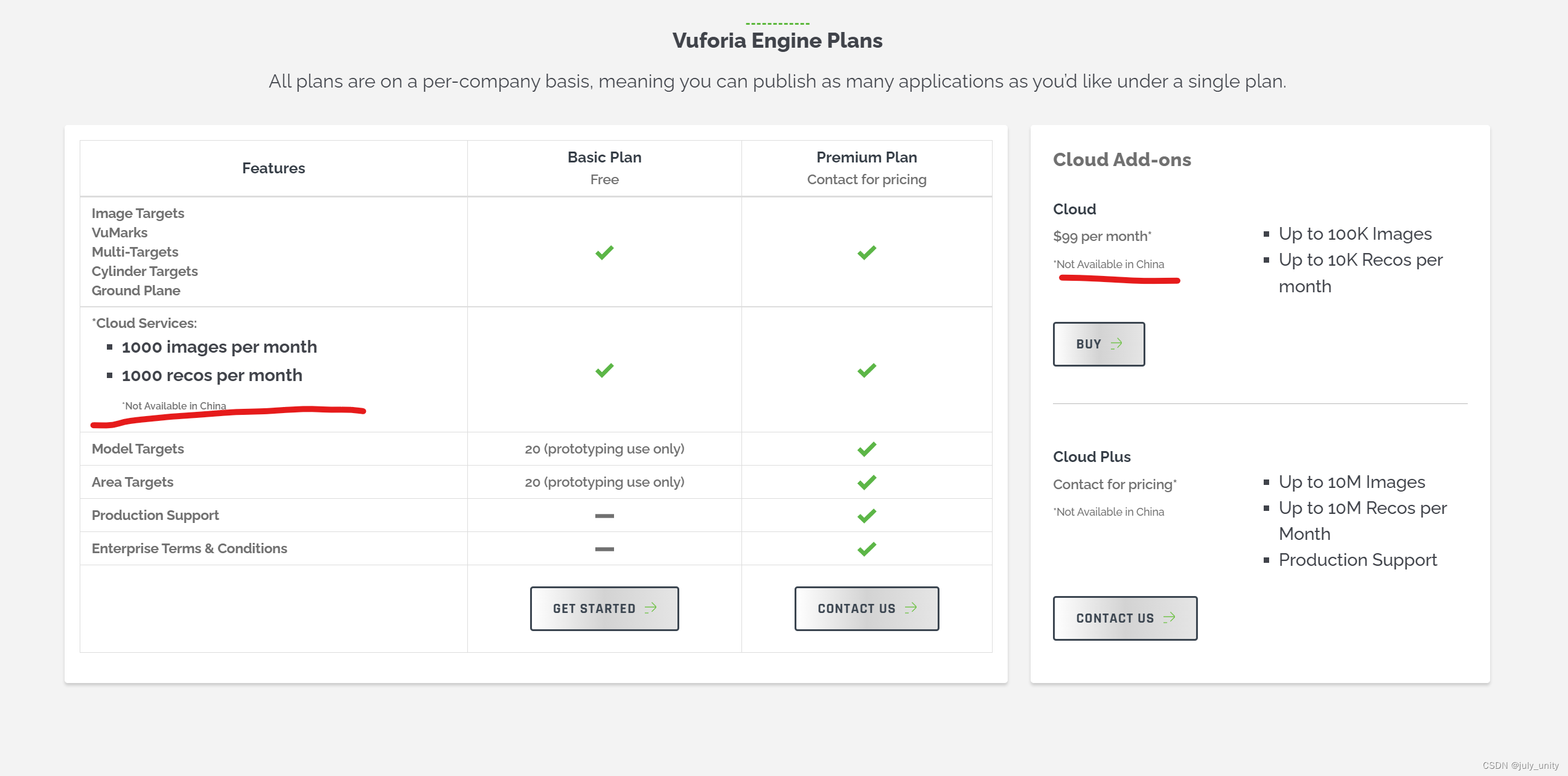1568x776 pixels.
Task: Click 'Up to 10K Recos per month' bullet
Action: 1360,273
